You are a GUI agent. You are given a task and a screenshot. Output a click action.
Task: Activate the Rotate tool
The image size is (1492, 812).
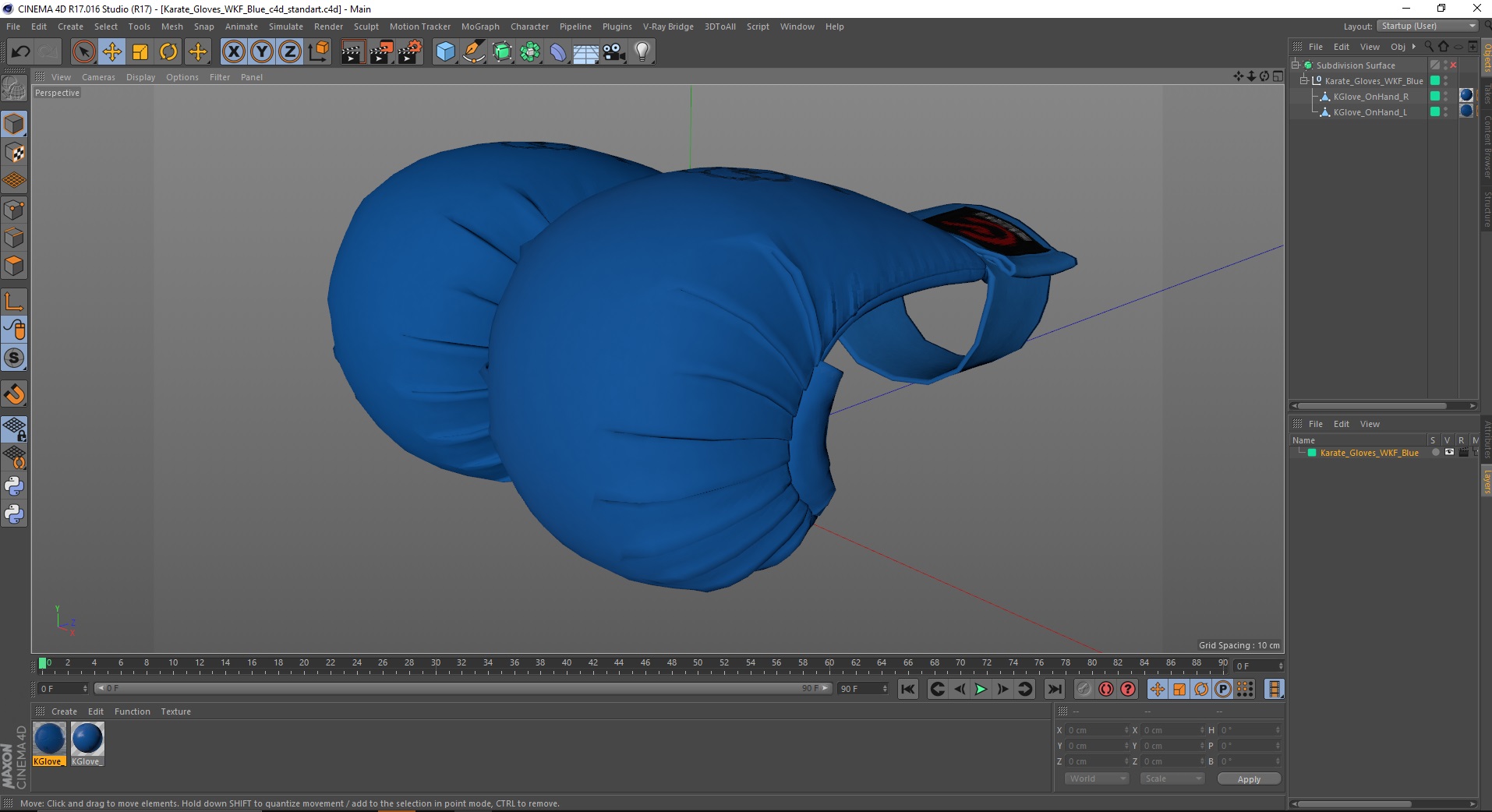pos(168,52)
